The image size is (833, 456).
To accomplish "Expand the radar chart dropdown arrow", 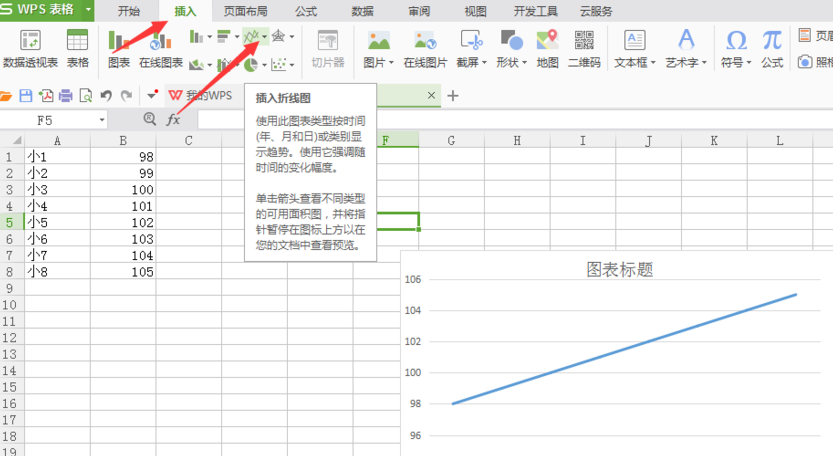I will pos(292,37).
